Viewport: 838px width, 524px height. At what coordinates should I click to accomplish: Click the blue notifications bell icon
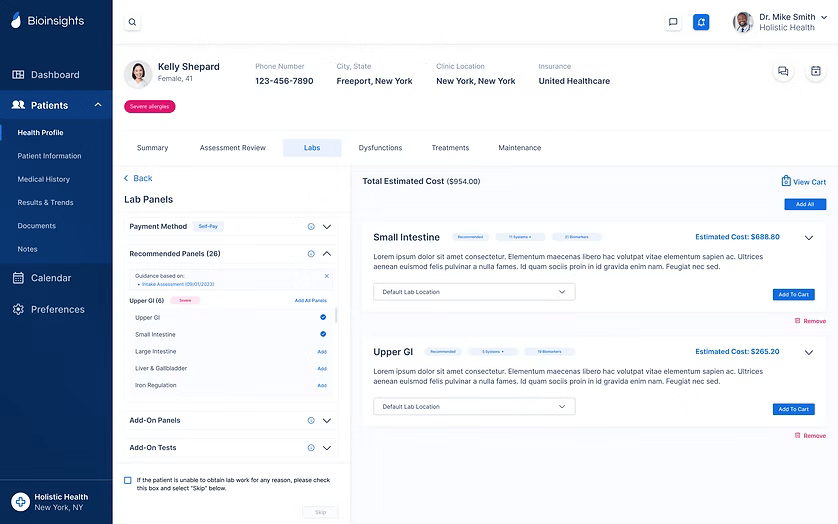click(x=701, y=22)
